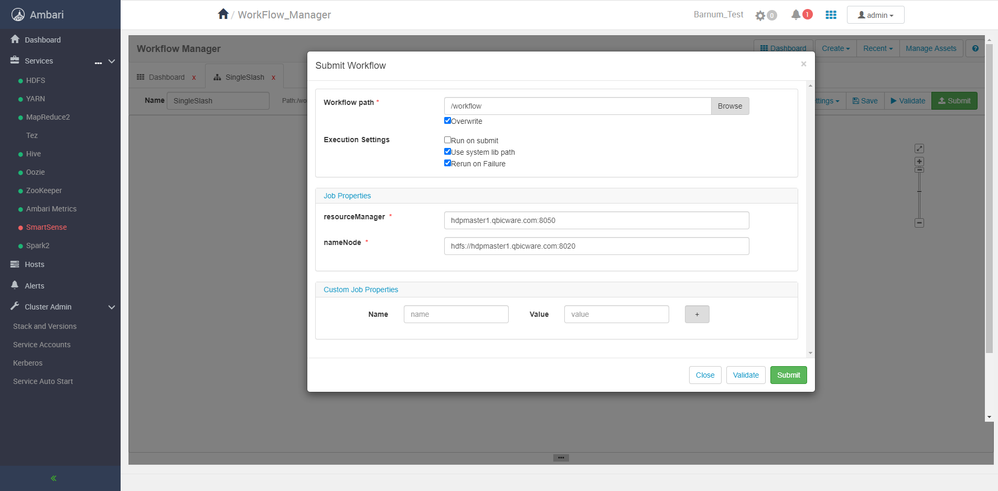998x491 pixels.
Task: Open the alerts bell icon in header
Action: pos(796,15)
